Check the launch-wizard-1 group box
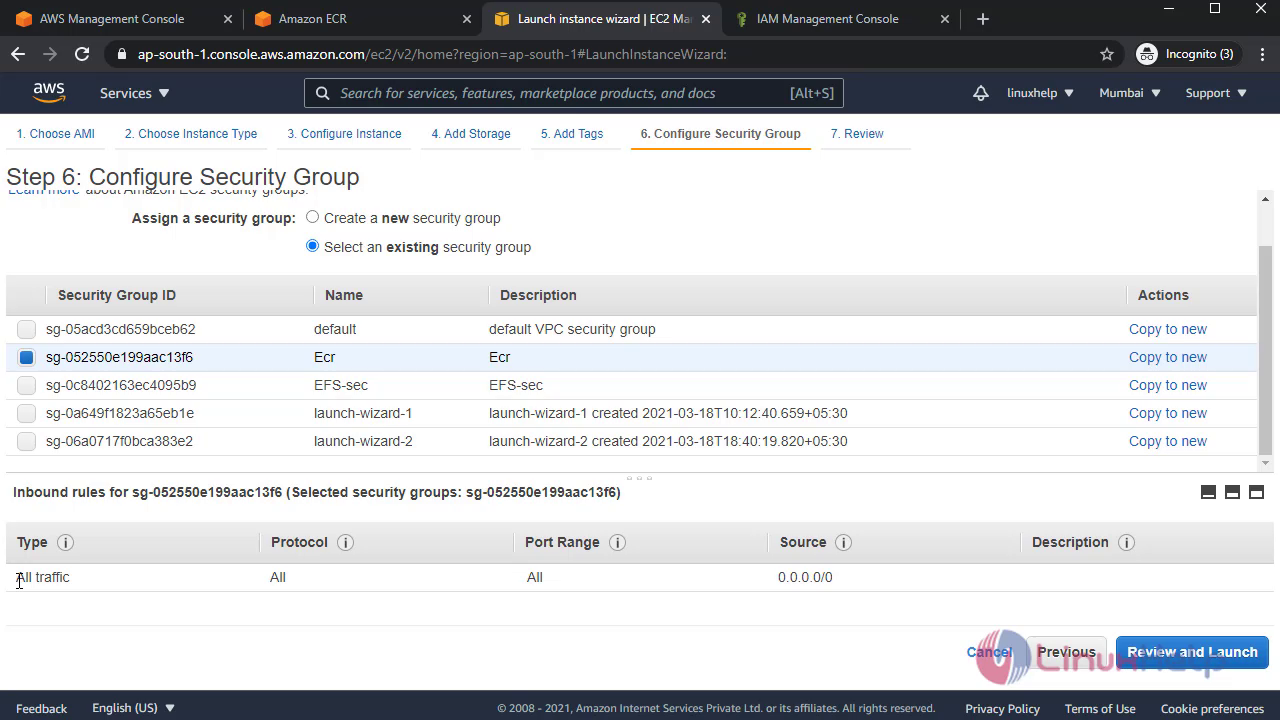The height and width of the screenshot is (720, 1280). 26,413
